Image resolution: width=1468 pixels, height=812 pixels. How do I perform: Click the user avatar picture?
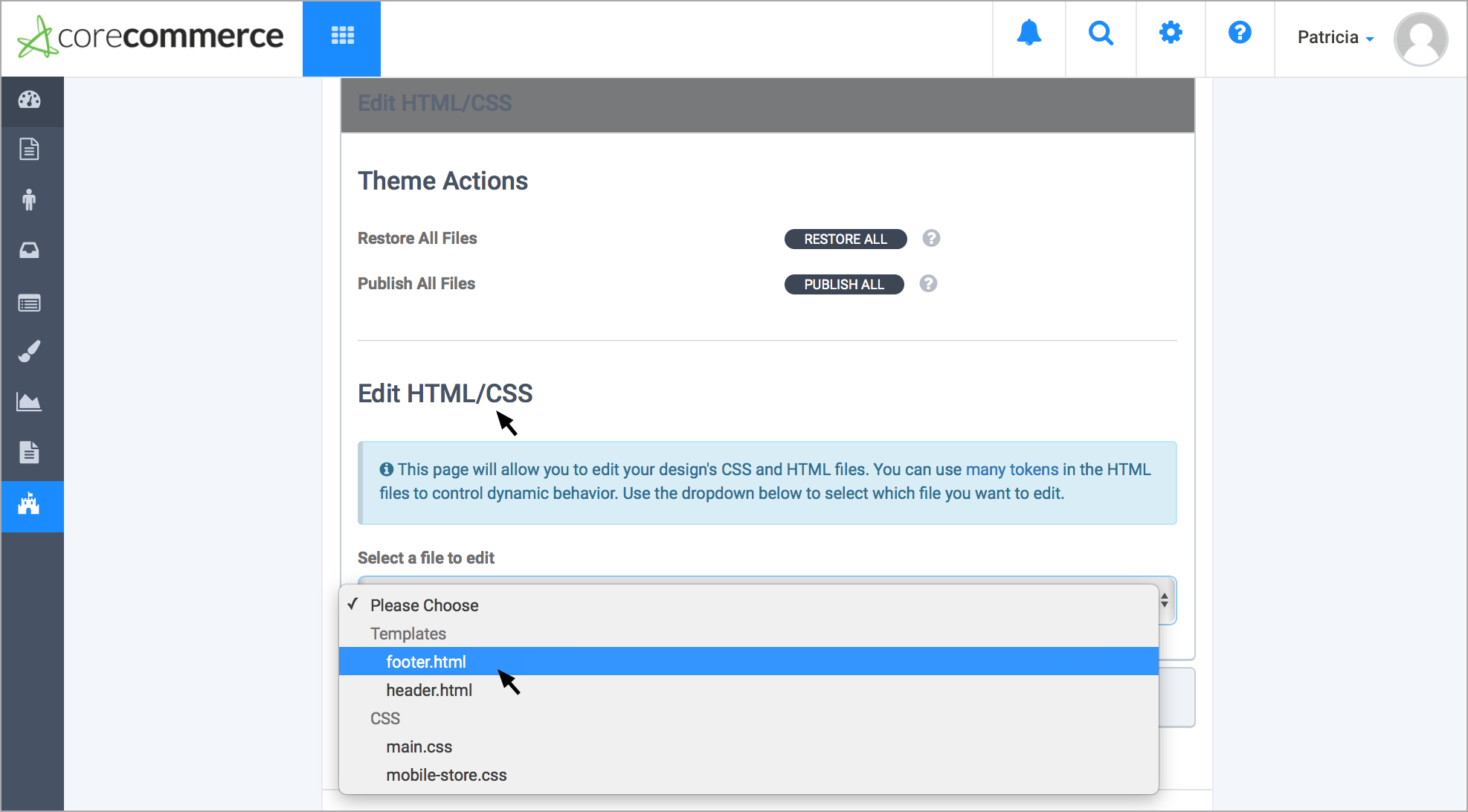point(1420,39)
